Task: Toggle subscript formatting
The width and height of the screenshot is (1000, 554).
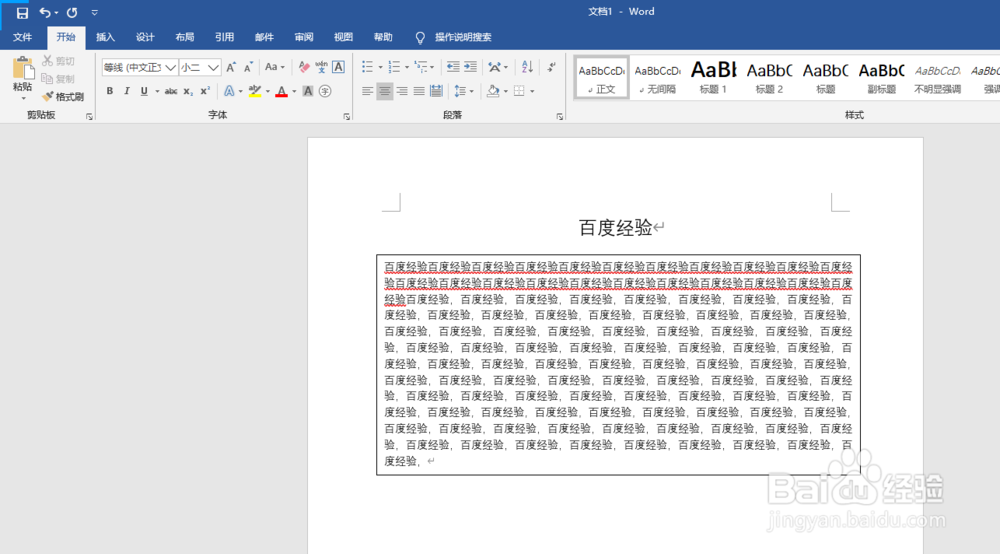Action: click(188, 91)
